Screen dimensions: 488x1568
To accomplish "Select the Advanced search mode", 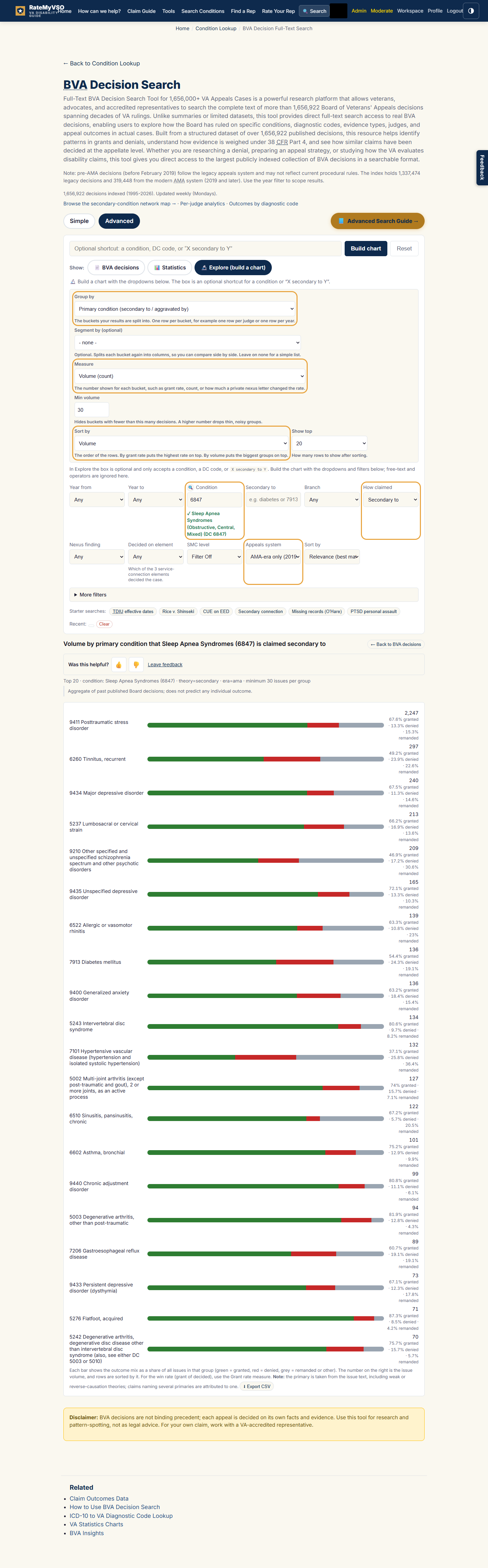I will click(x=119, y=221).
